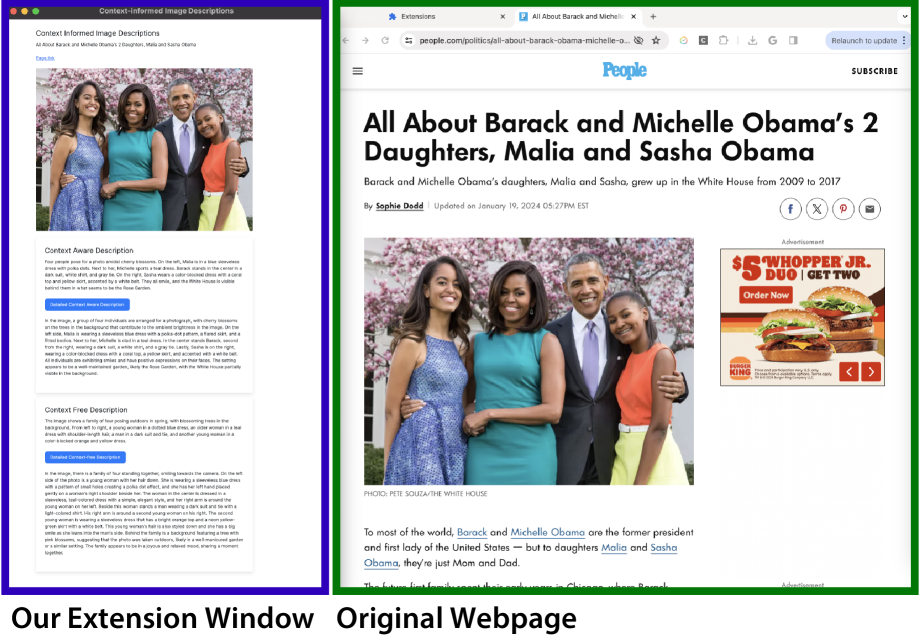
Task: Expand the tab search dropdown arrow
Action: coord(905,16)
